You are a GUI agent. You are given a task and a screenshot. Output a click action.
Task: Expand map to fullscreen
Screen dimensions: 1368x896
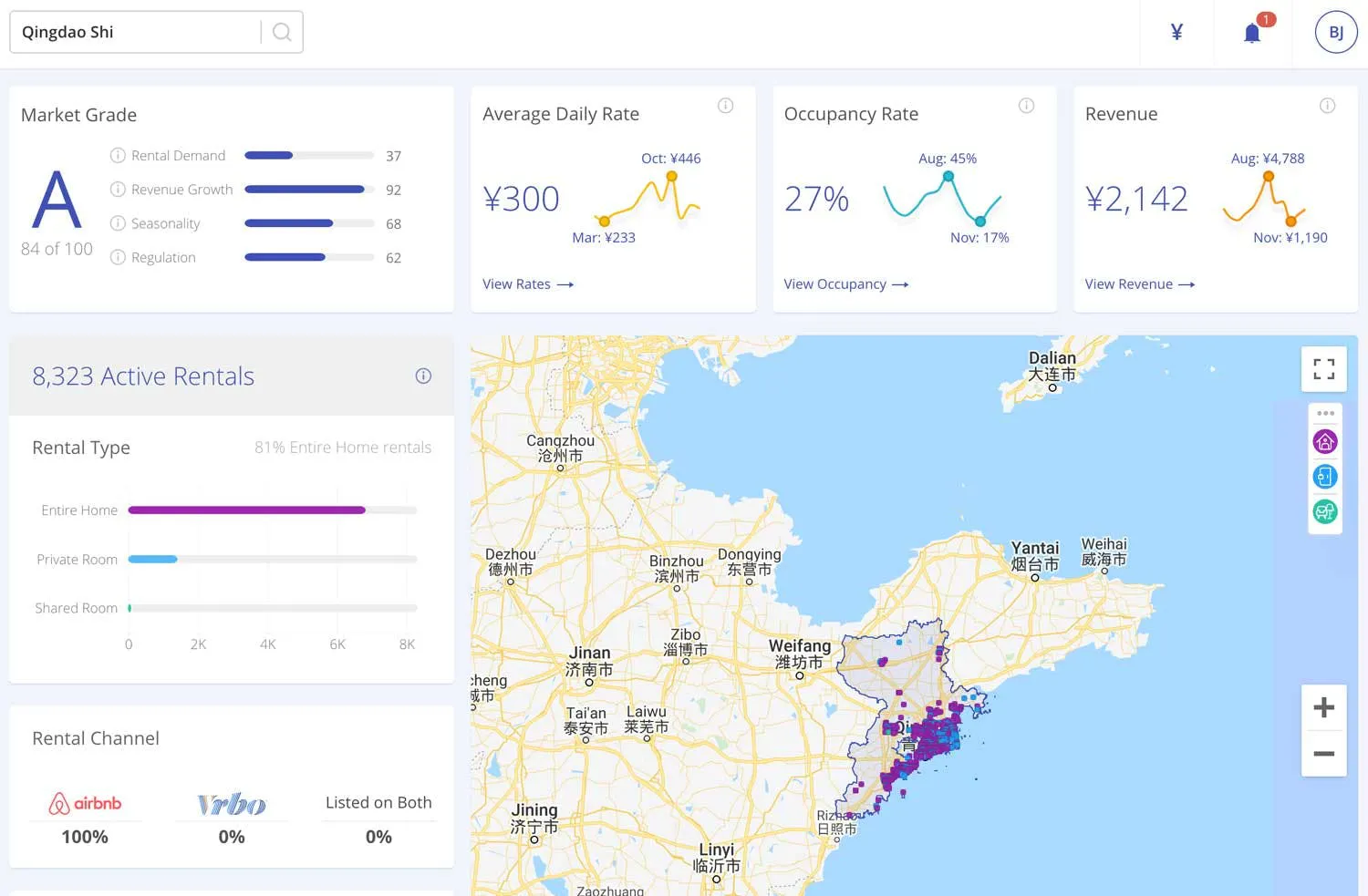(x=1324, y=369)
